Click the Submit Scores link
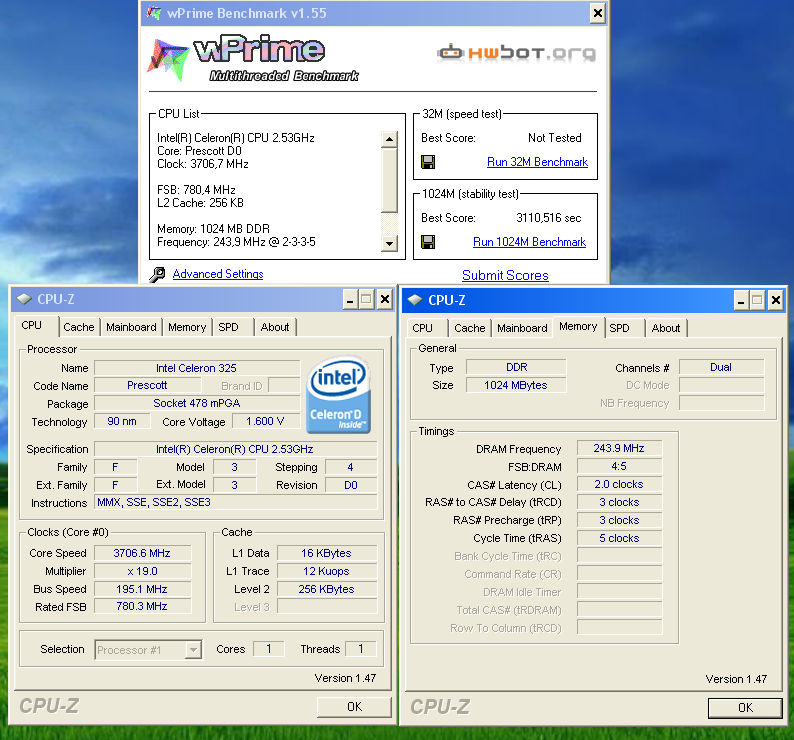 point(505,276)
